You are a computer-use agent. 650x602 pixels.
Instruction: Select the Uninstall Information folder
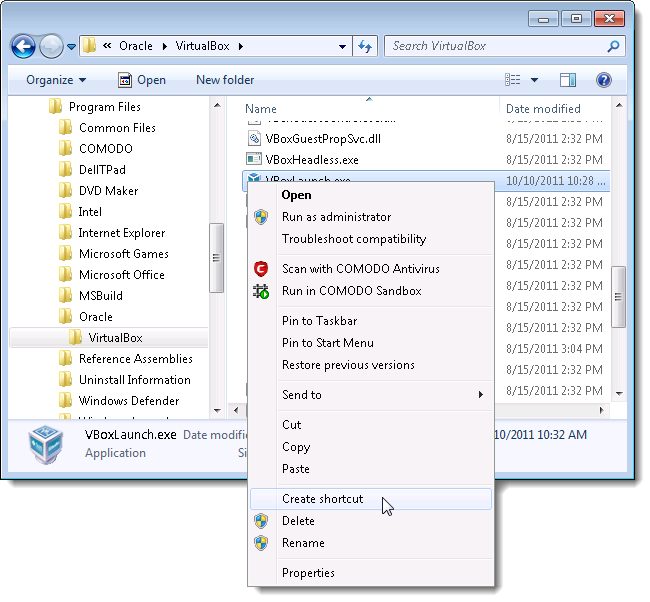(x=135, y=380)
